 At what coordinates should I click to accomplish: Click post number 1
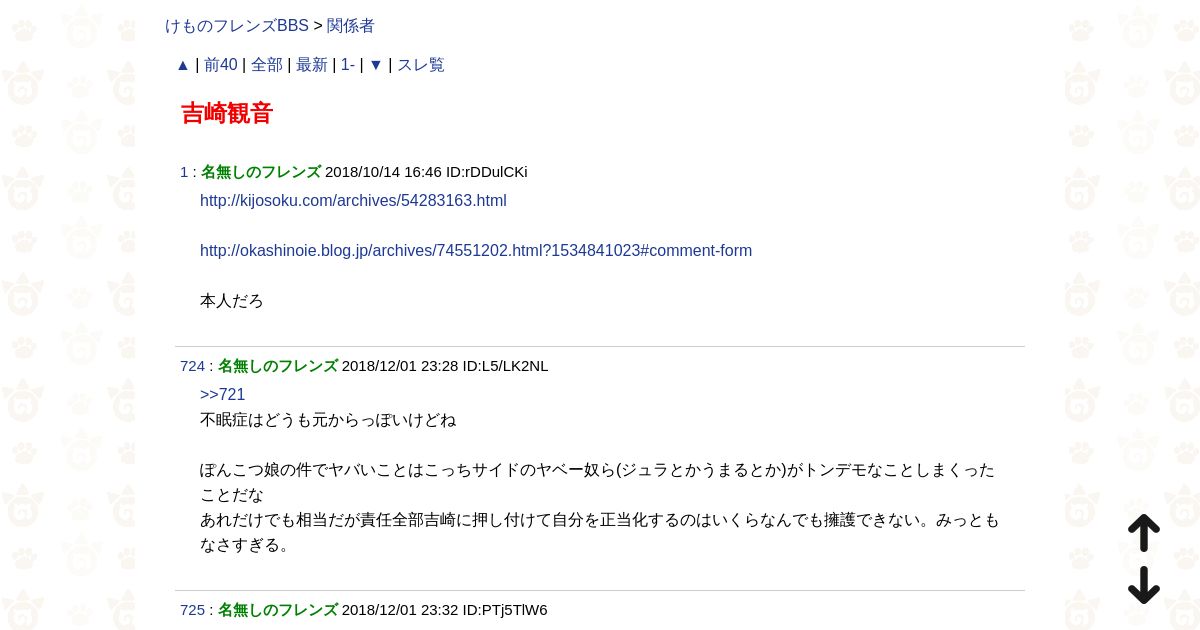click(184, 172)
